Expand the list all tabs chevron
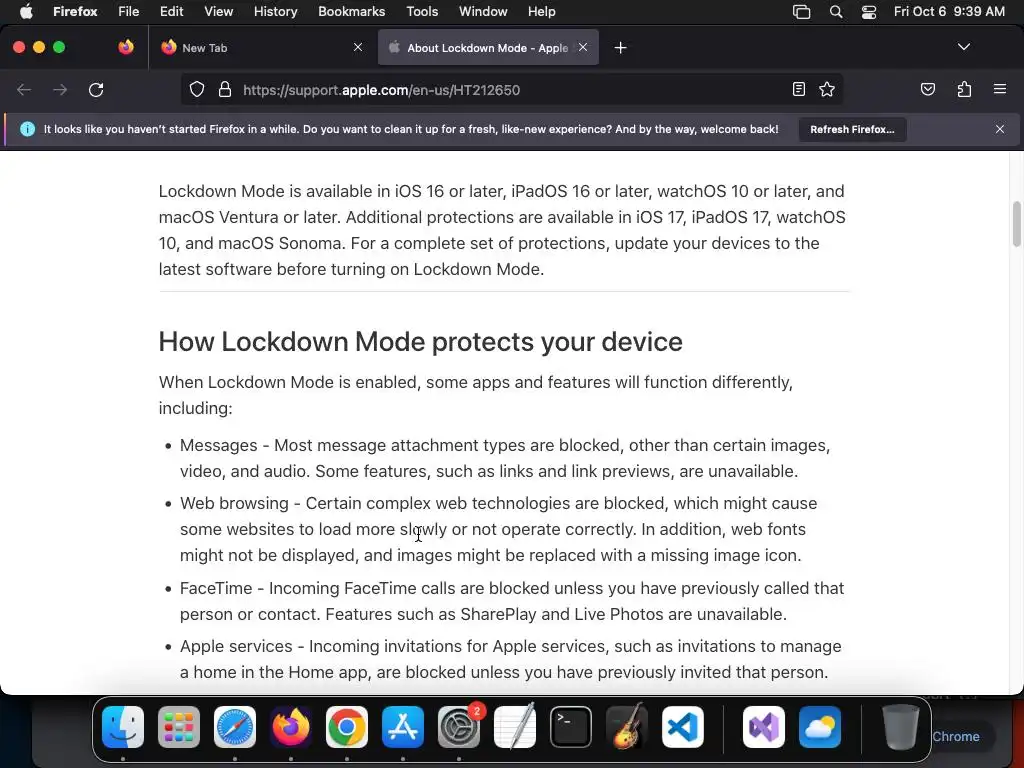Screen dimensions: 1024x768 coord(964,47)
